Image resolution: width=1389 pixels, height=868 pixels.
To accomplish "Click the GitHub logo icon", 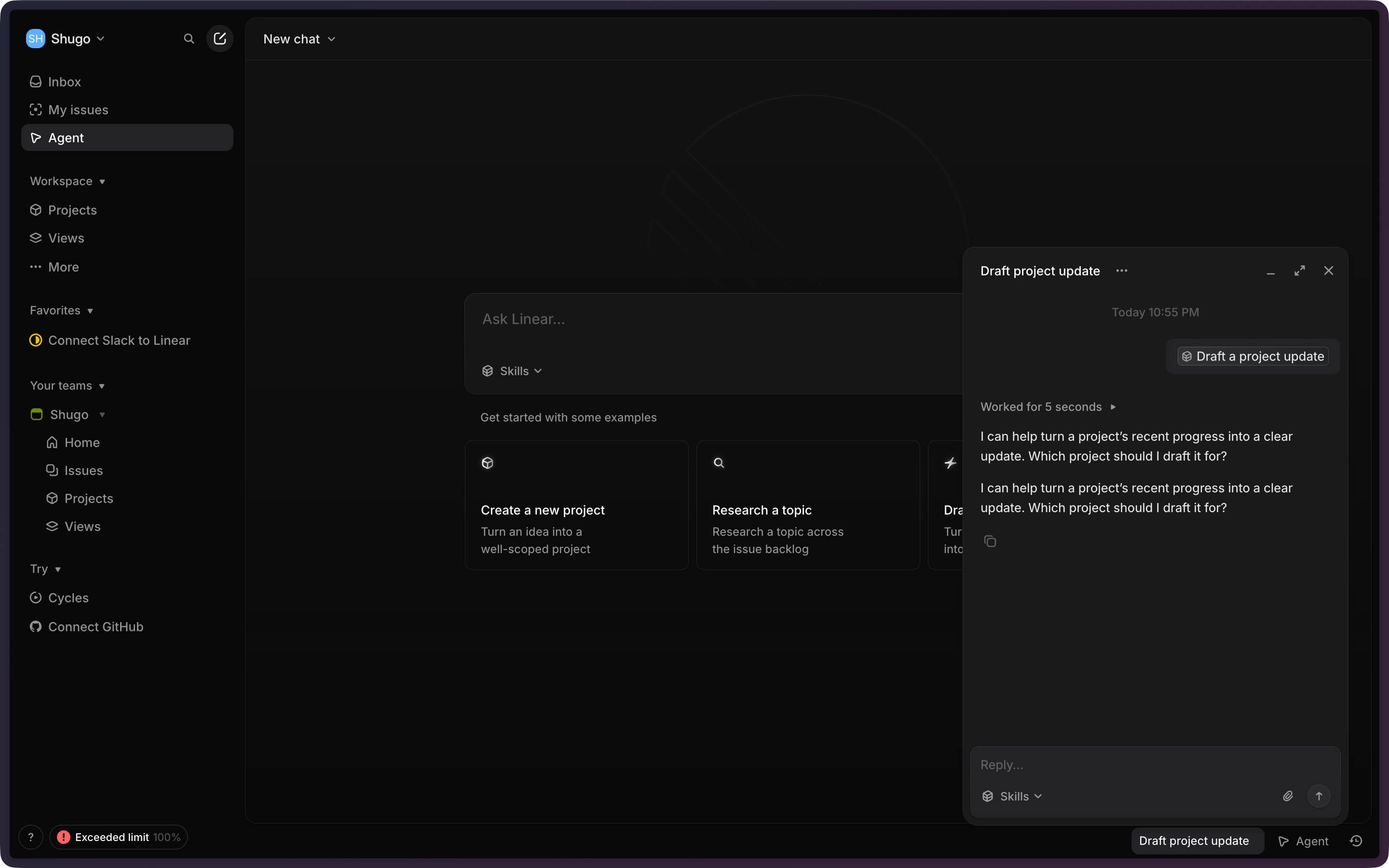I will pyautogui.click(x=36, y=627).
